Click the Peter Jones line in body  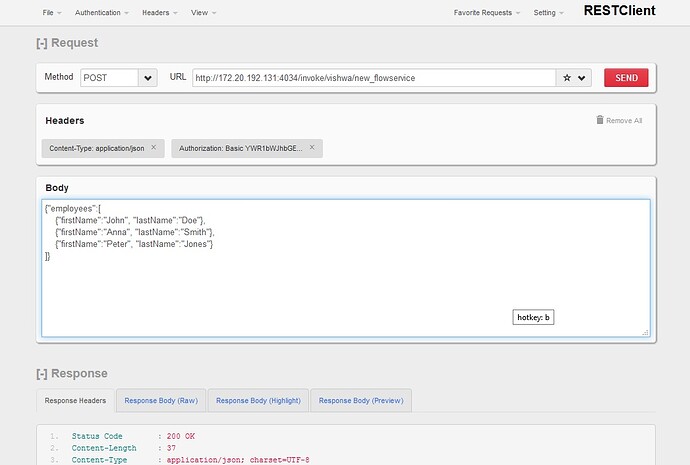click(x=134, y=244)
